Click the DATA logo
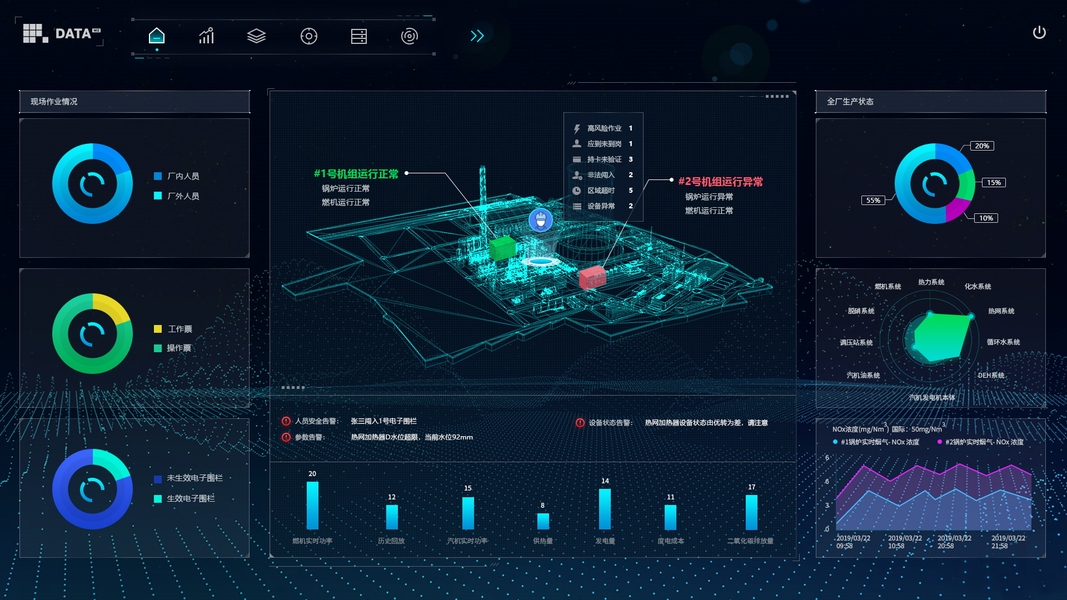The width and height of the screenshot is (1067, 600). pos(62,33)
